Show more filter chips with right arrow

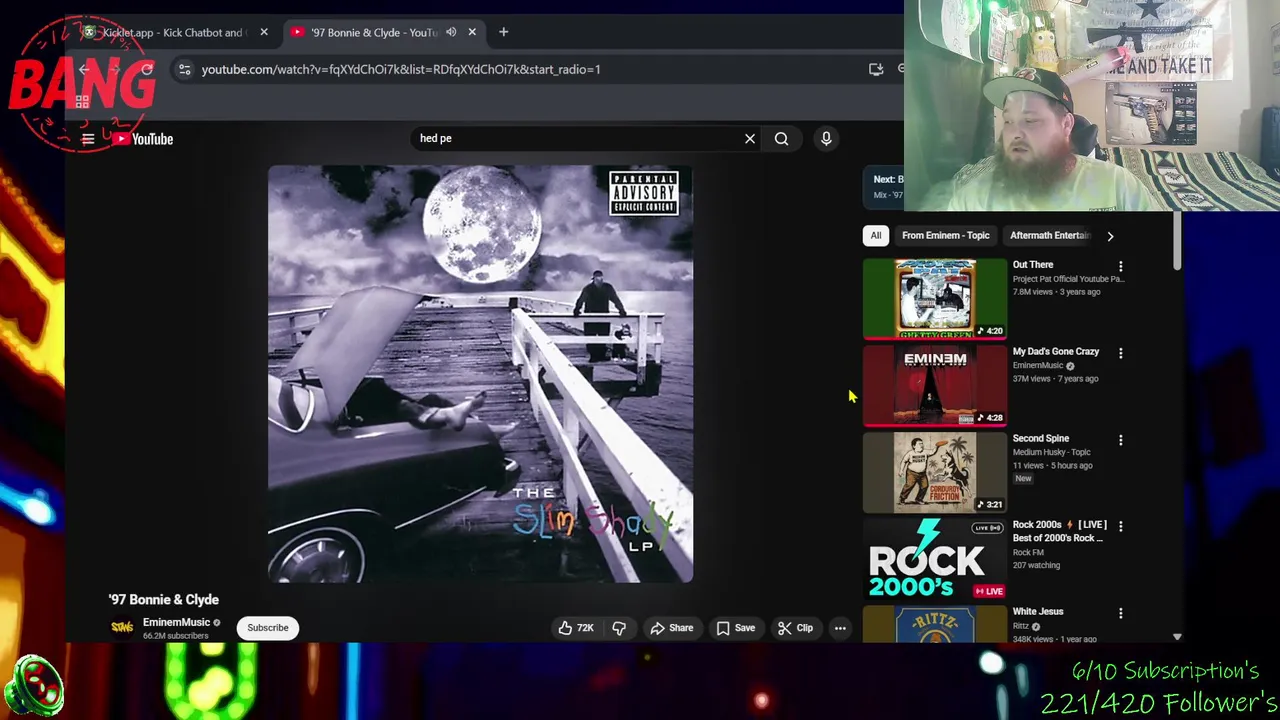coord(1110,236)
